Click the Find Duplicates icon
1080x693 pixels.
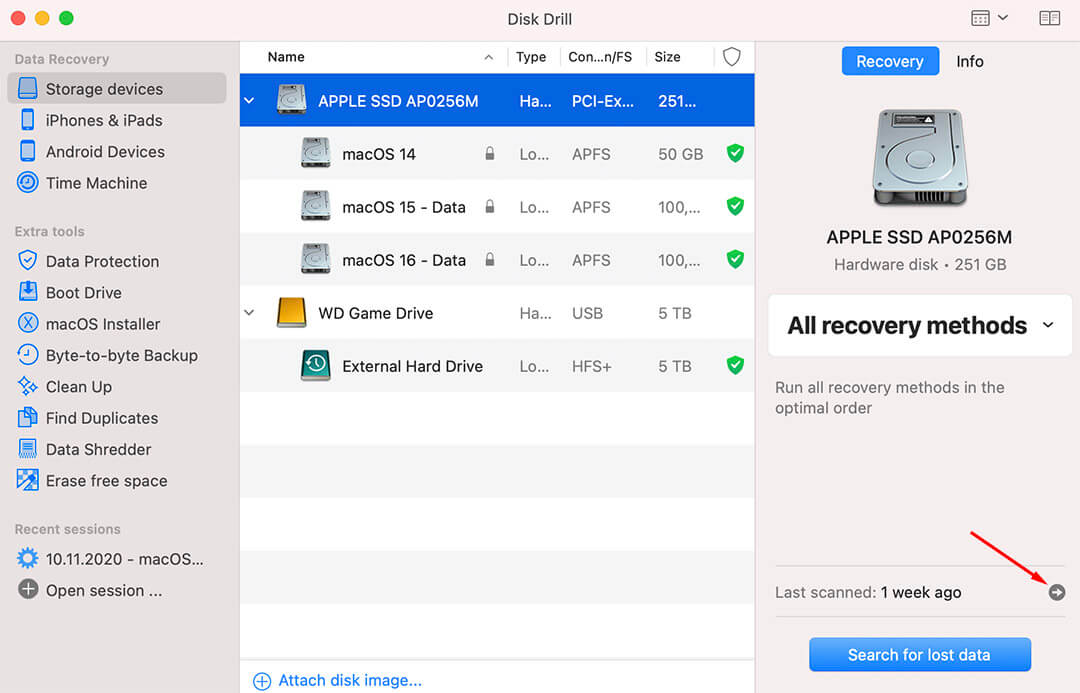point(28,417)
